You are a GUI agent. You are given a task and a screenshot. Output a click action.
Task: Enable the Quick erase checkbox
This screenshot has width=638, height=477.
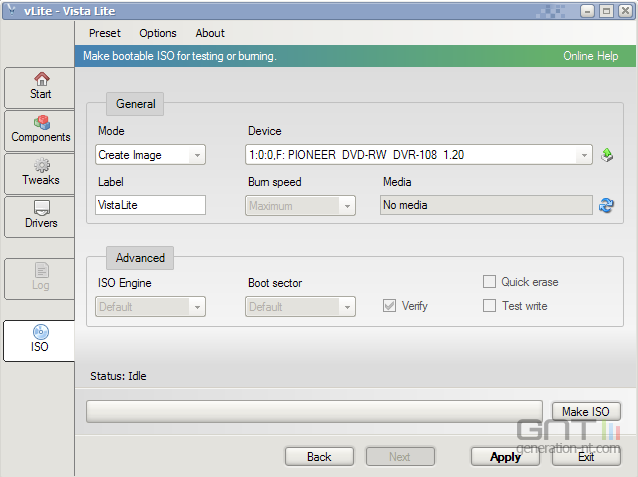click(489, 282)
